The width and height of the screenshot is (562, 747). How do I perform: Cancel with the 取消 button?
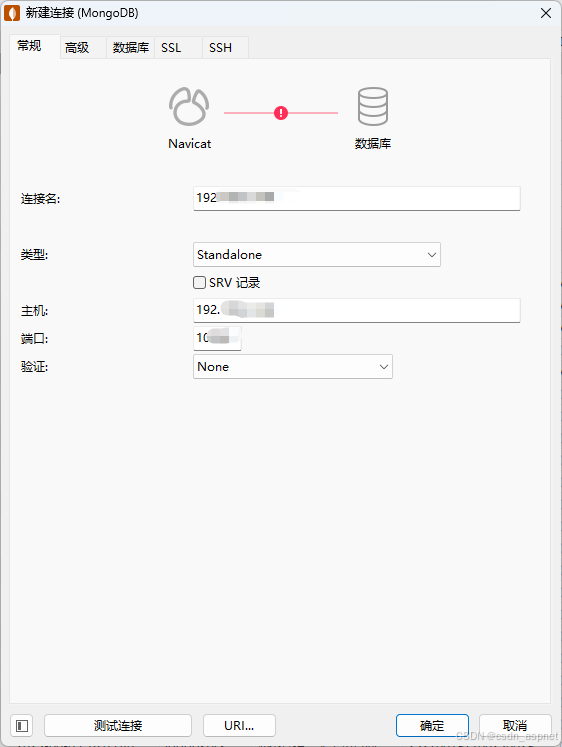point(515,726)
